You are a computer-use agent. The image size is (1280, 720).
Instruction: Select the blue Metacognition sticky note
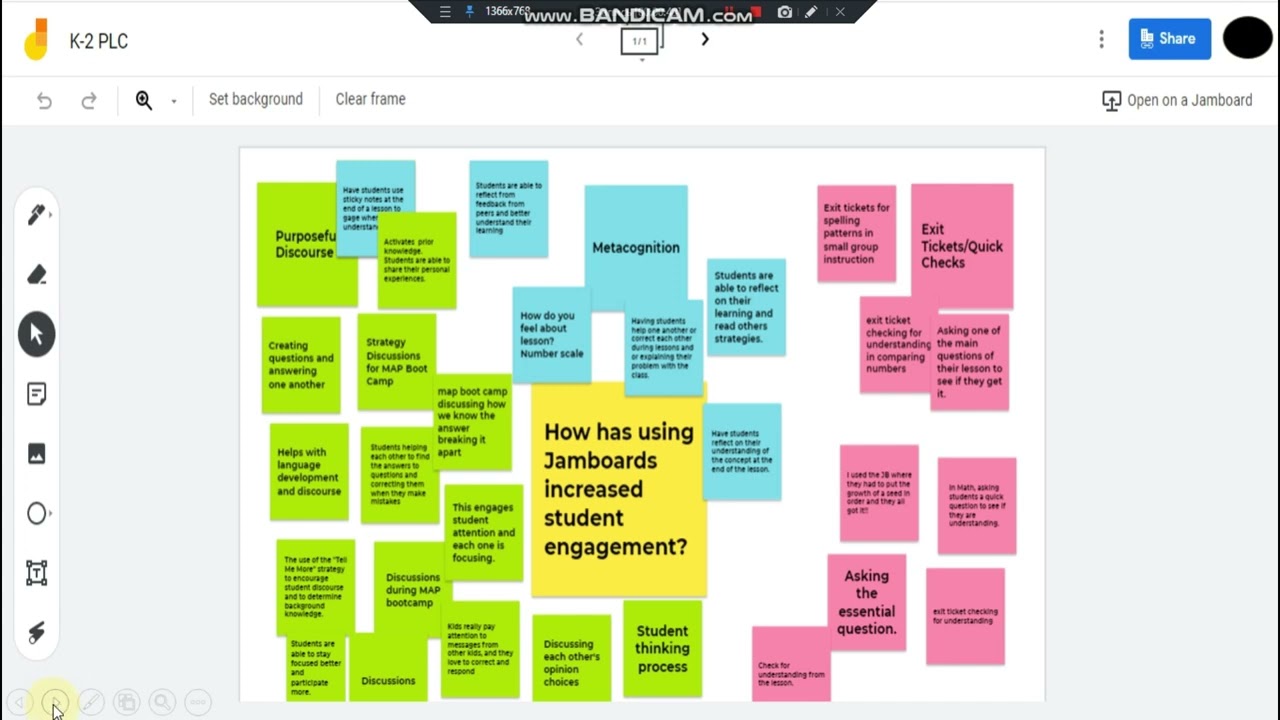click(x=636, y=248)
